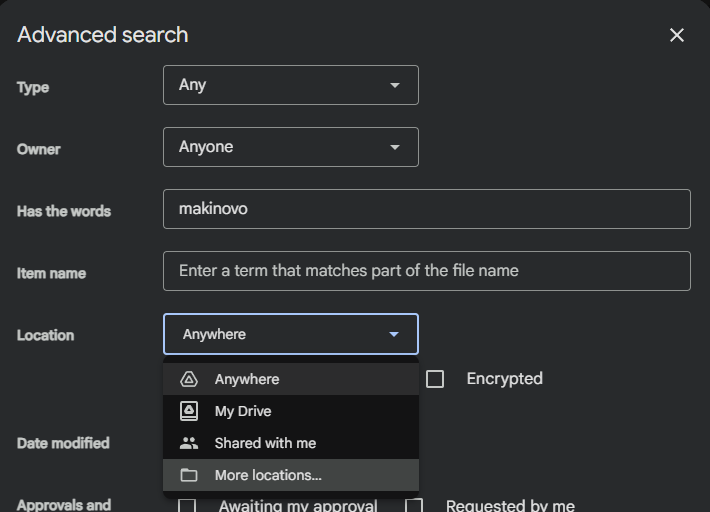Click the people icon for Shared with me
Image resolution: width=710 pixels, height=512 pixels.
[x=189, y=443]
